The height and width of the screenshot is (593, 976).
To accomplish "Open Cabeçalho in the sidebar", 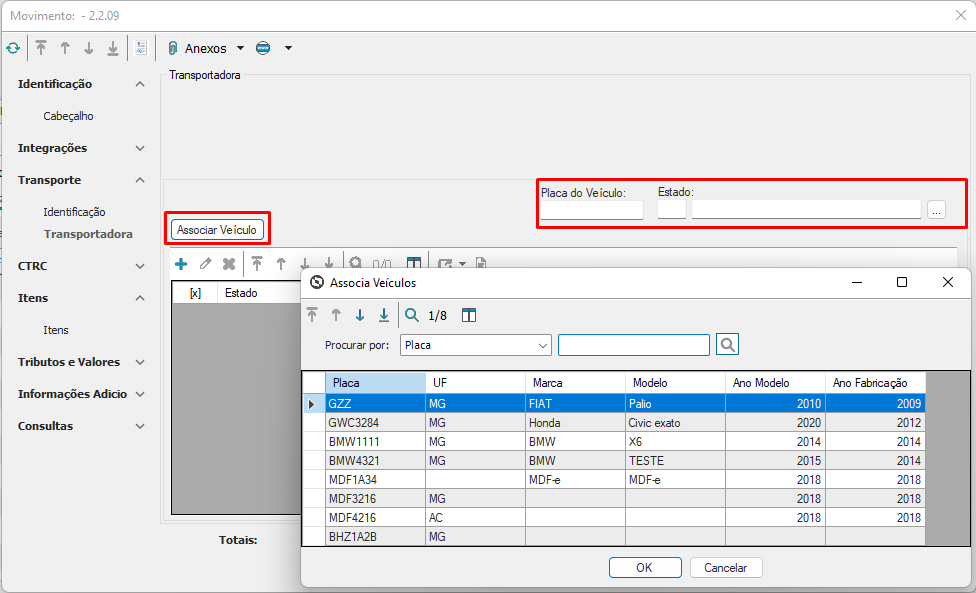I will tap(68, 116).
